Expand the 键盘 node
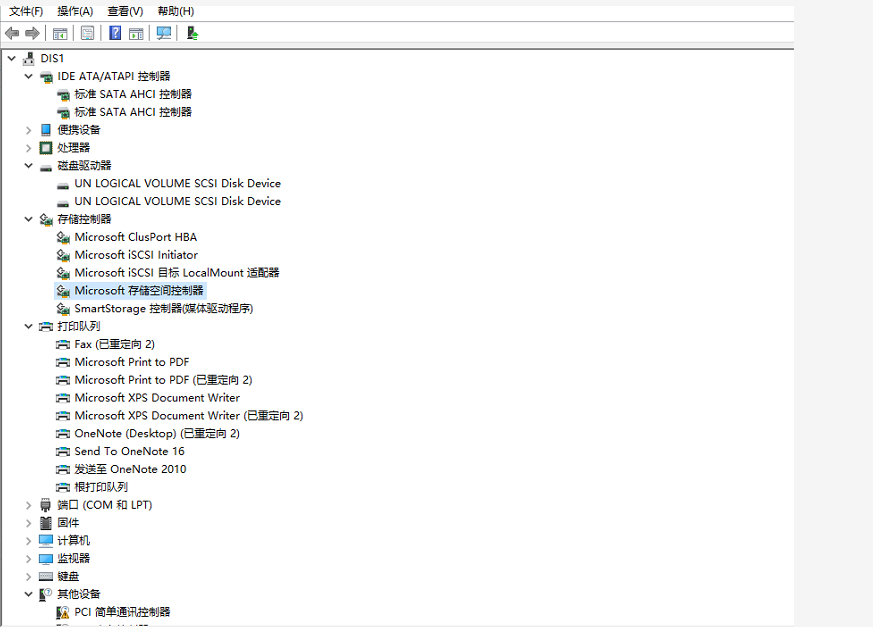 [x=28, y=577]
